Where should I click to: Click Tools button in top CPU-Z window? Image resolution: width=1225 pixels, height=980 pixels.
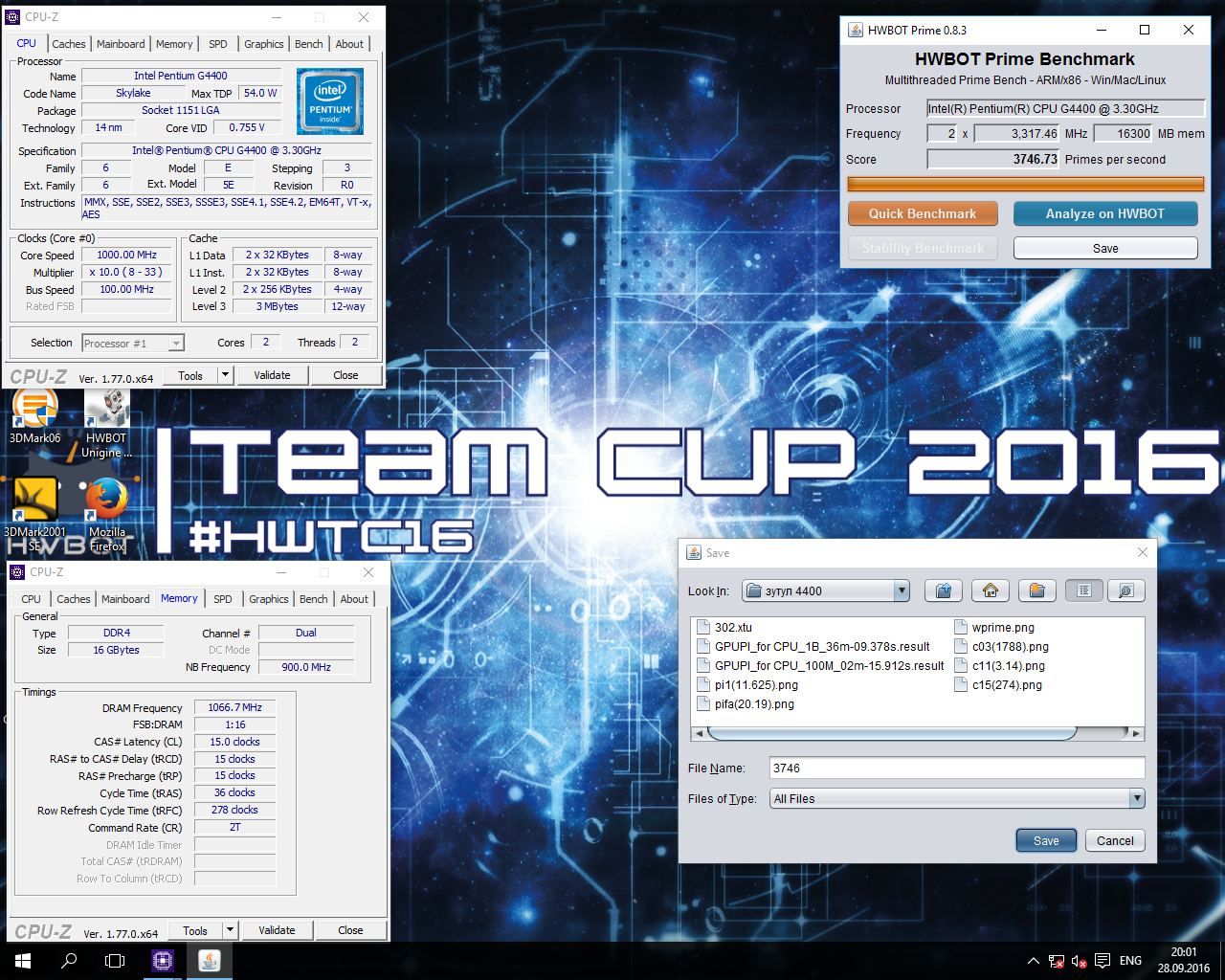[x=190, y=375]
